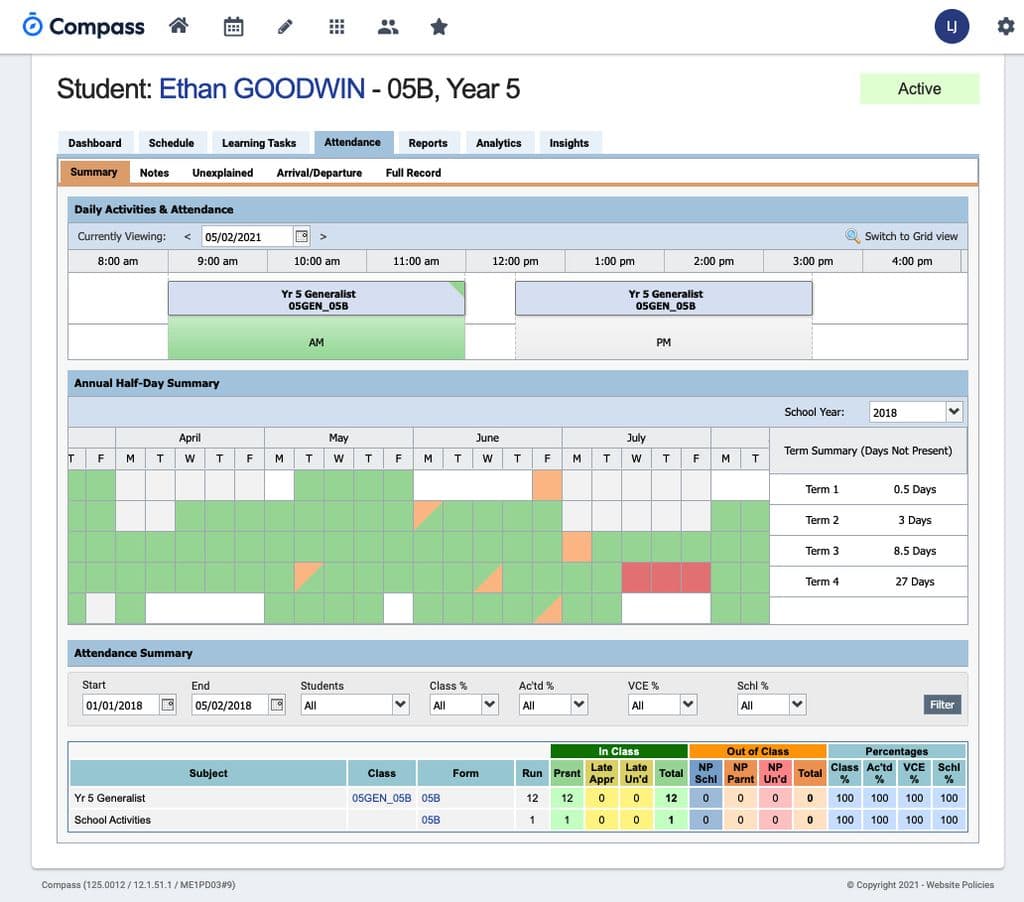Open the calendar icon in the top toolbar
Image resolution: width=1024 pixels, height=902 pixels.
233,25
